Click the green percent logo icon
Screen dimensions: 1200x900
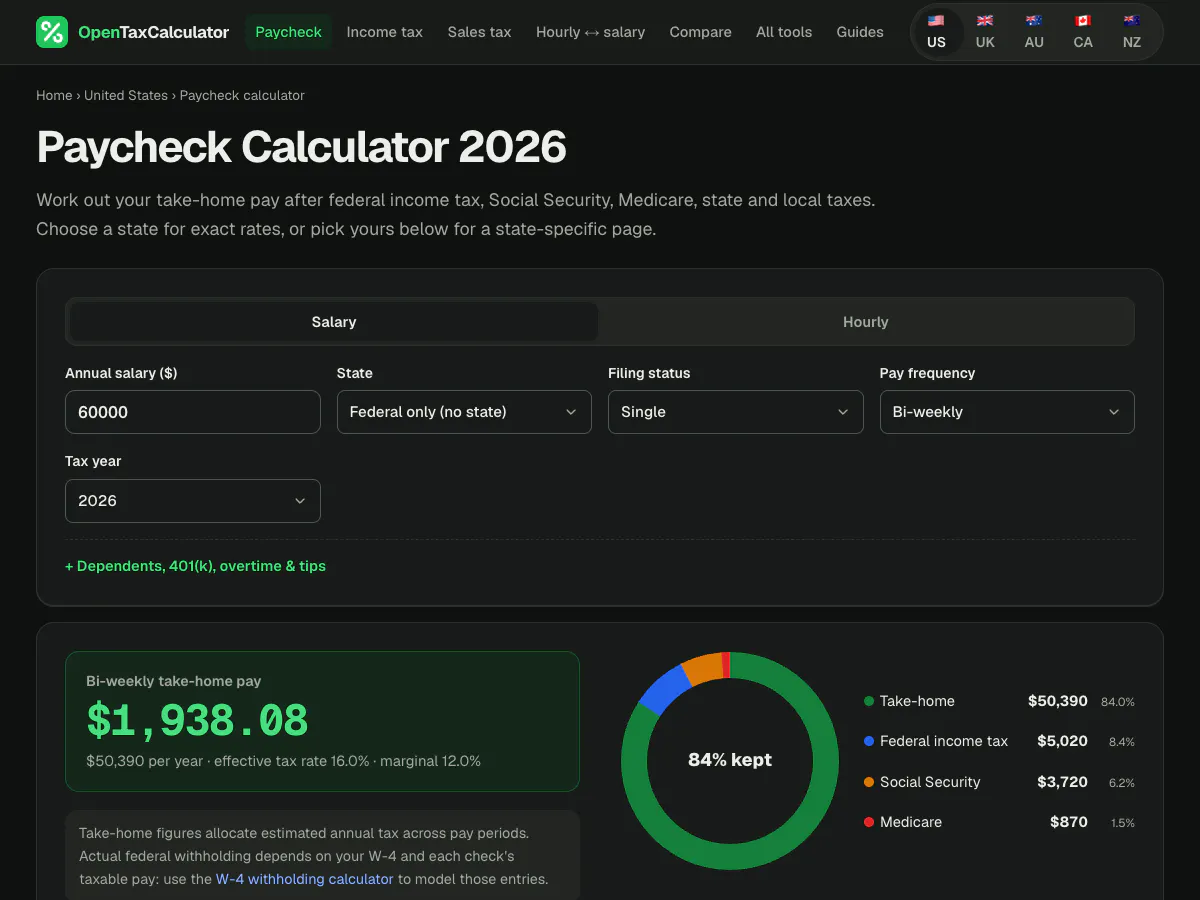tap(52, 32)
